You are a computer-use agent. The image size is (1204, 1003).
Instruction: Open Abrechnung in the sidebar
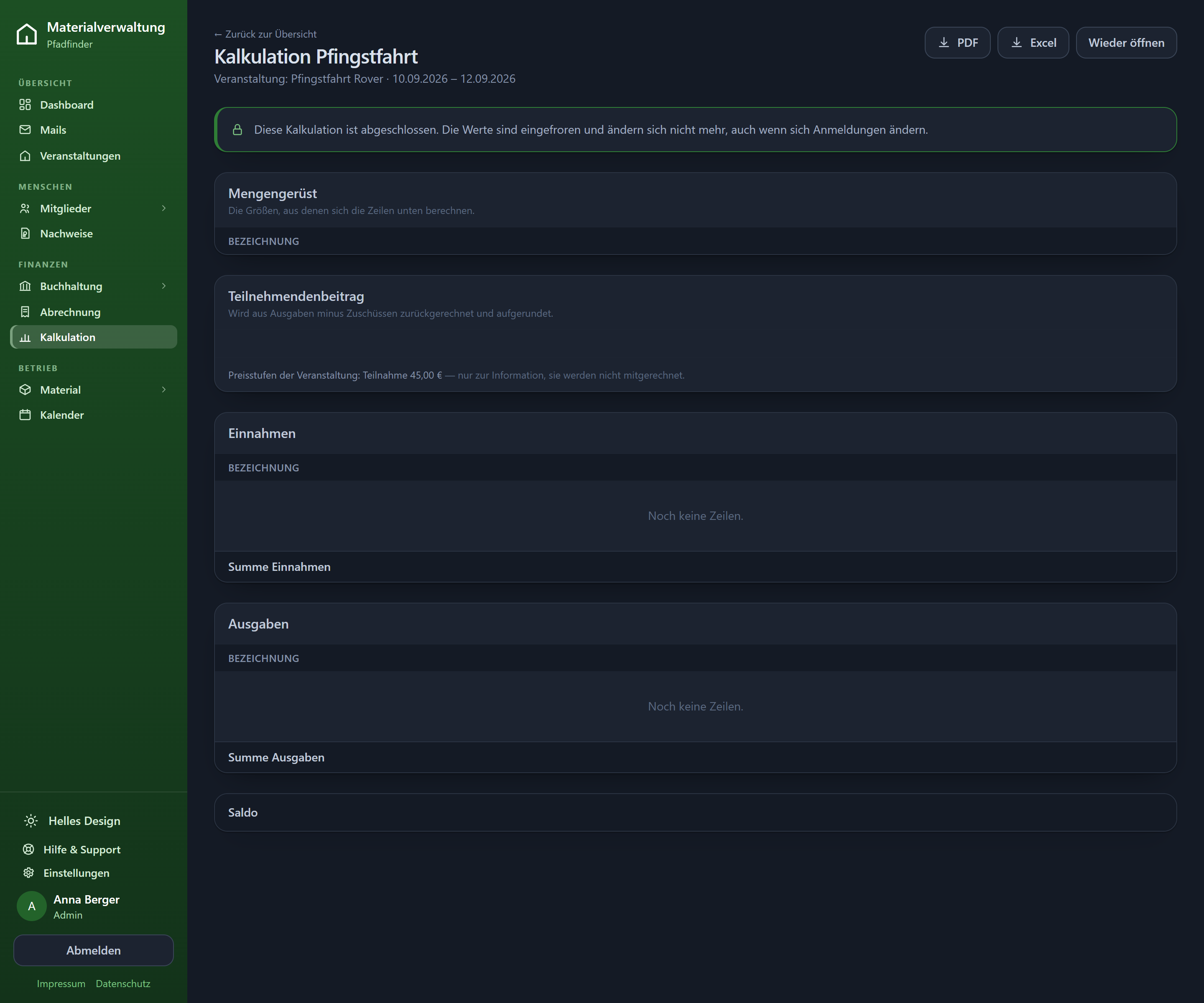coord(94,312)
